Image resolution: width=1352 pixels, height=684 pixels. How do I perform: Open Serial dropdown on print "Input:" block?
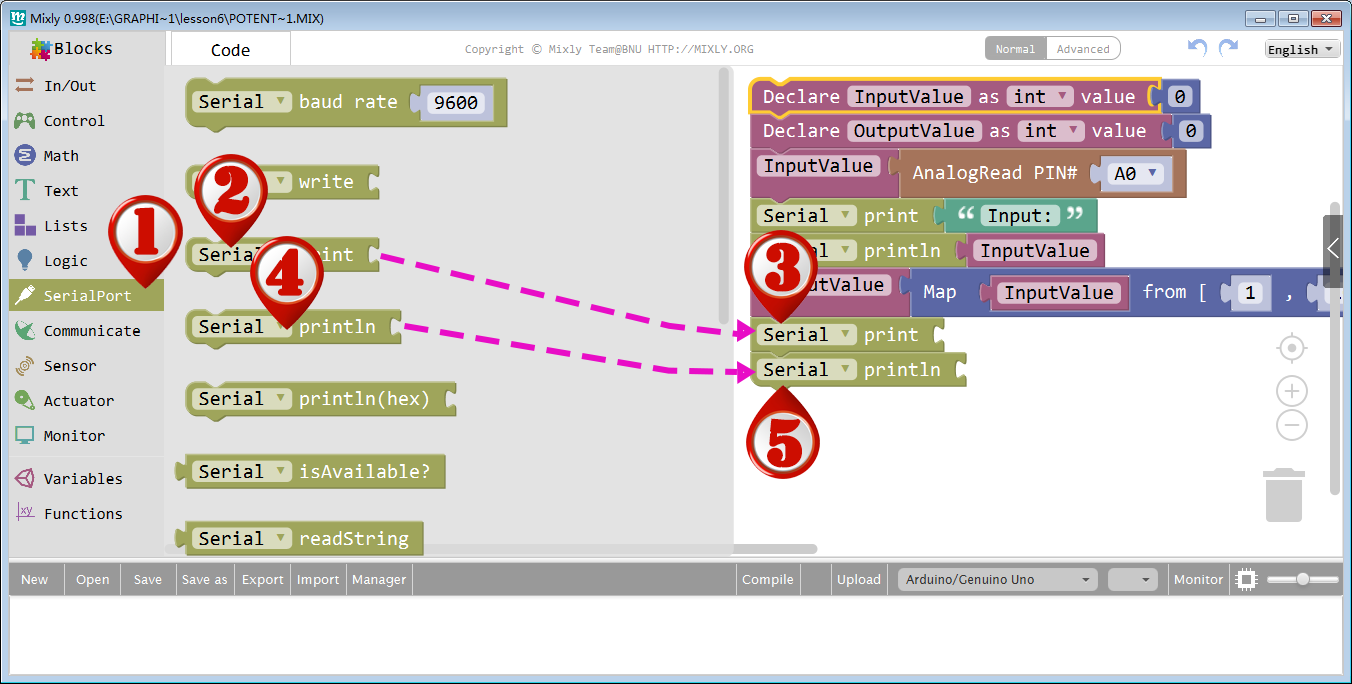coord(807,216)
